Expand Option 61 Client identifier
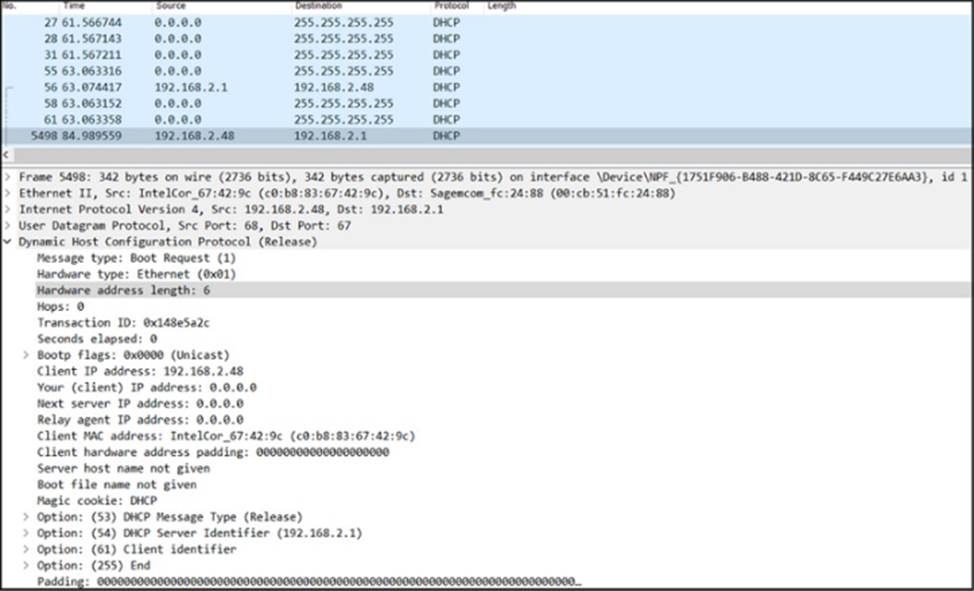The height and width of the screenshot is (591, 974). [27, 549]
